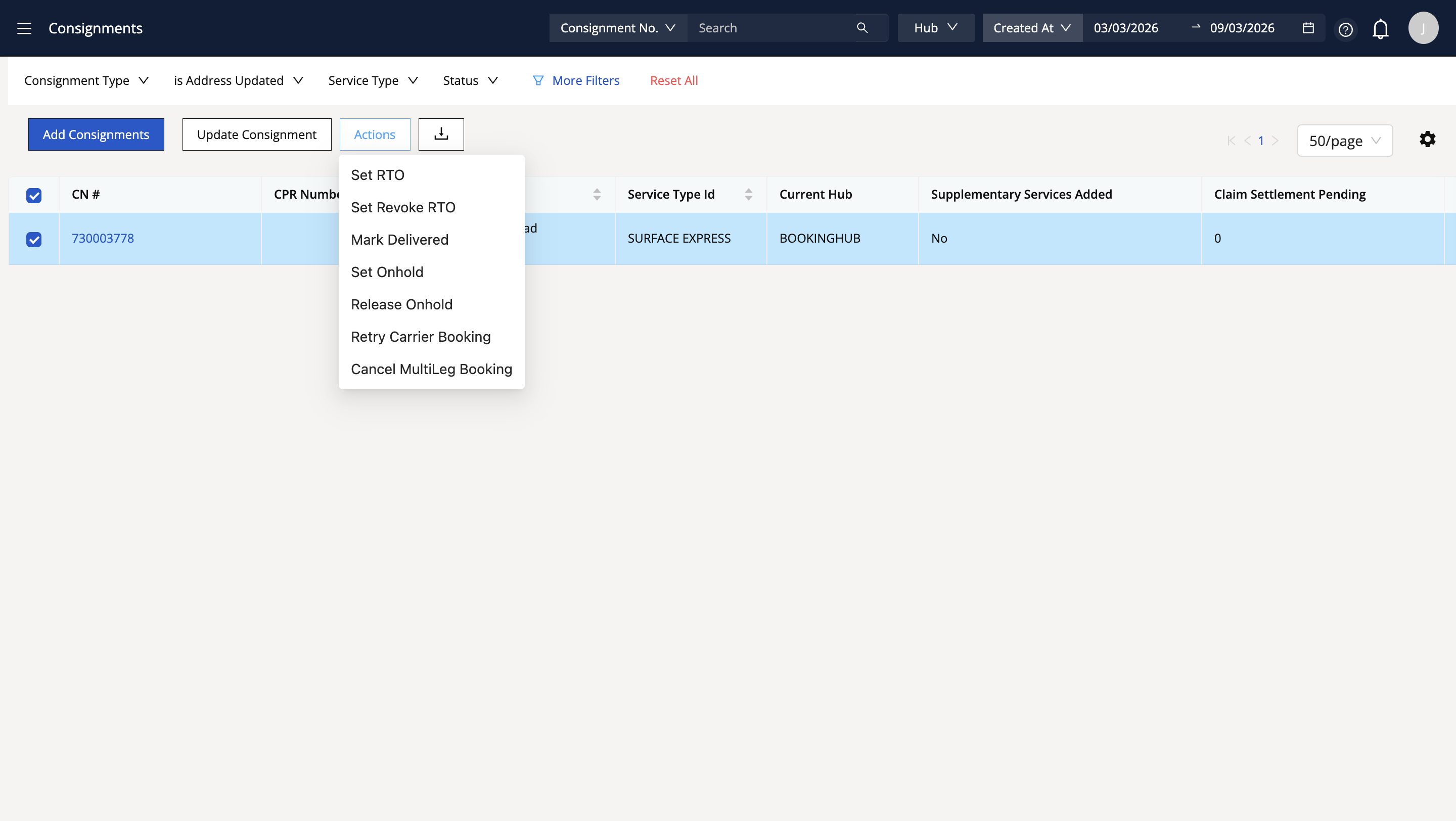Open the Status filter dropdown

pyautogui.click(x=470, y=81)
